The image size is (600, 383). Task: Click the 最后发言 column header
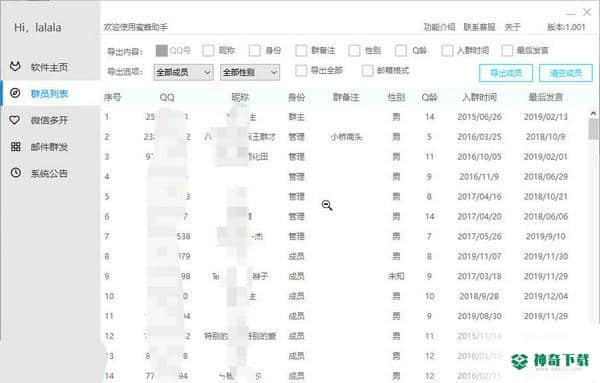tap(546, 97)
